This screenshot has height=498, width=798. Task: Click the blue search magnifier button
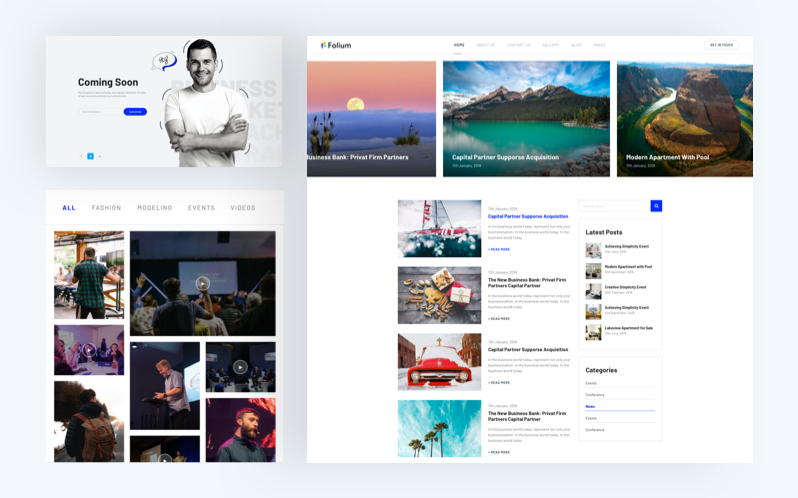tap(656, 206)
